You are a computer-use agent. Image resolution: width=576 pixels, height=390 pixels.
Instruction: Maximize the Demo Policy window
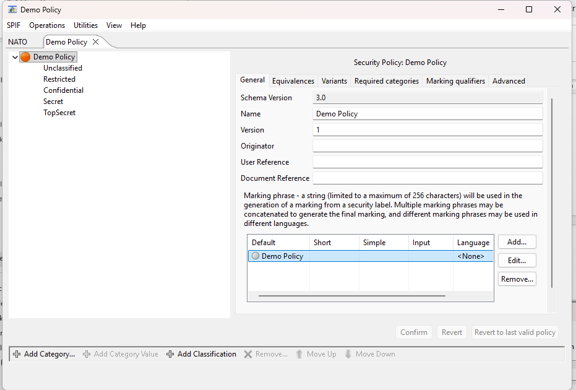pyautogui.click(x=529, y=10)
